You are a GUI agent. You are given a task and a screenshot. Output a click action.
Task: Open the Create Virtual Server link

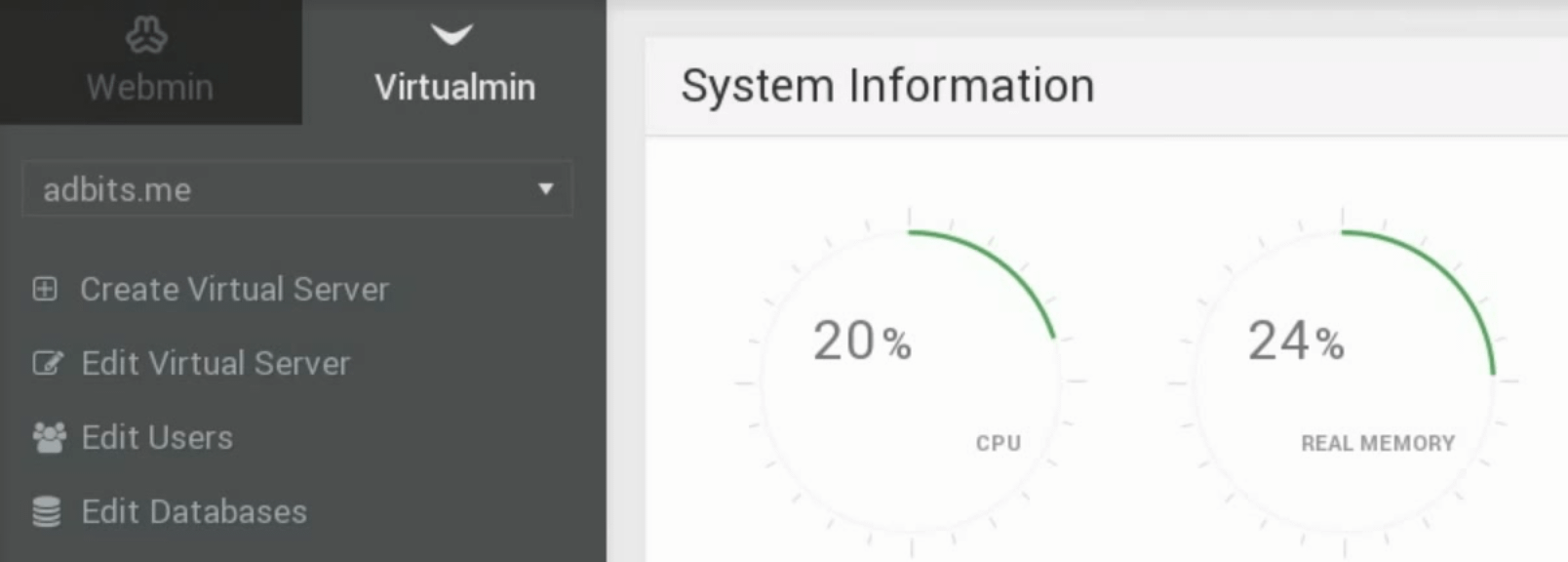coord(234,290)
